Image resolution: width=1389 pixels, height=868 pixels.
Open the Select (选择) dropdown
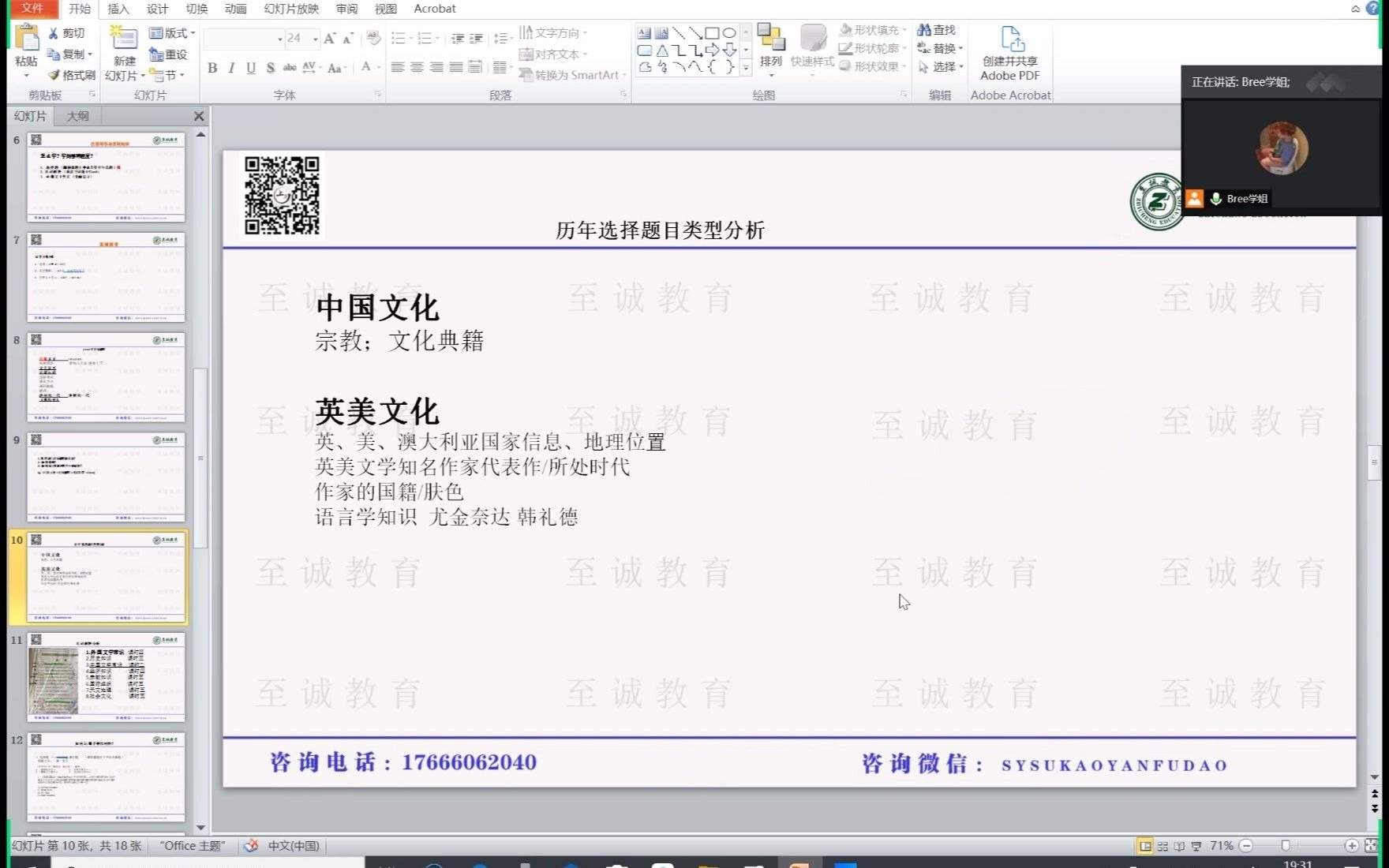pos(941,67)
